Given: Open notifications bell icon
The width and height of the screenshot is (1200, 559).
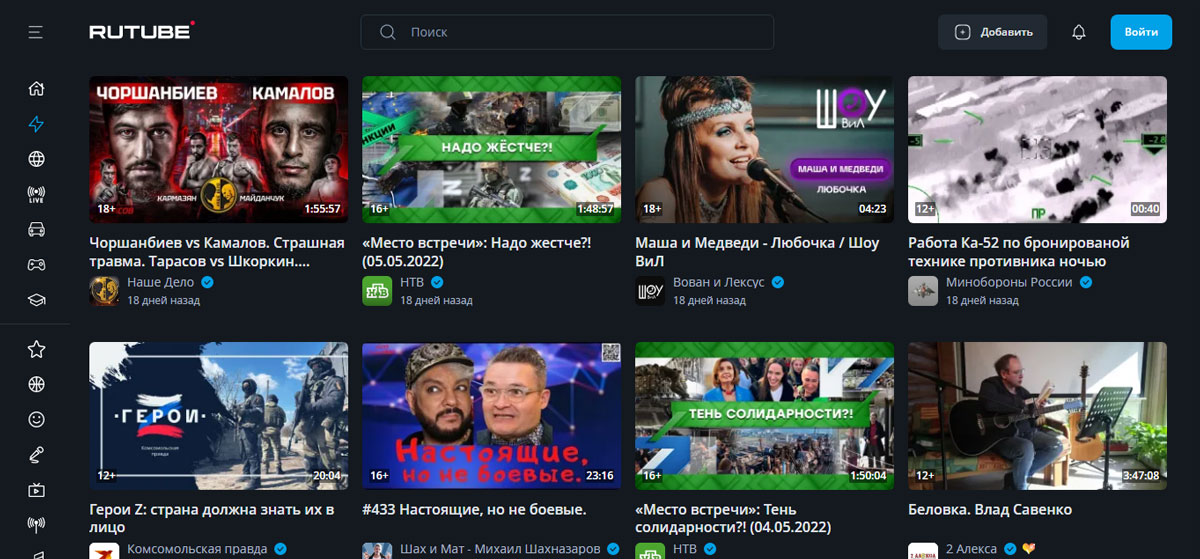Looking at the screenshot, I should 1078,32.
